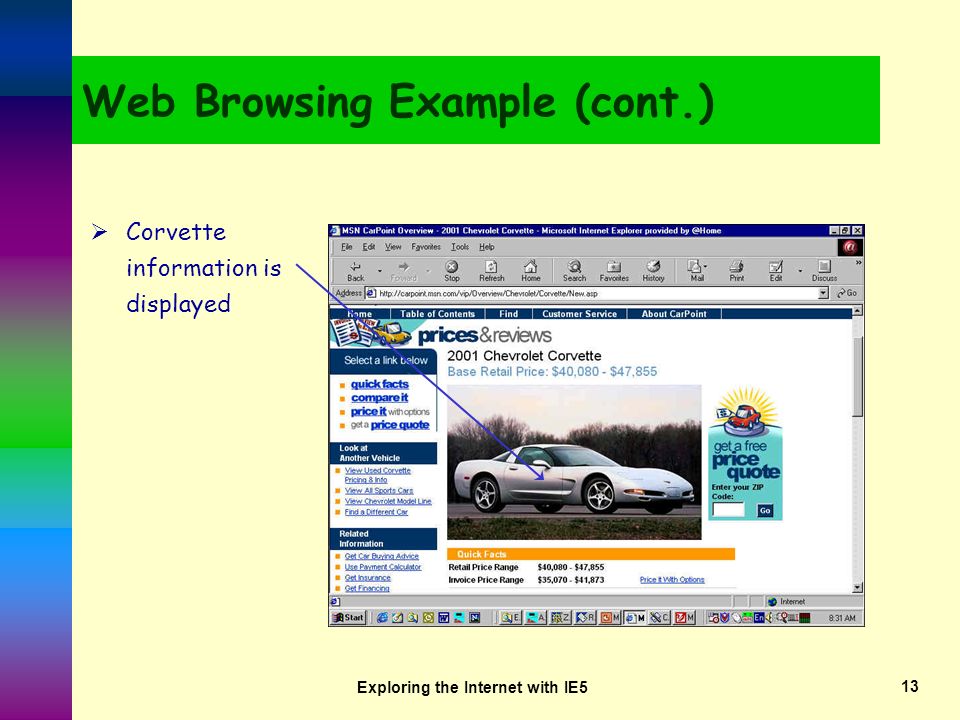Switch to taskbar button labeled R

click(585, 618)
